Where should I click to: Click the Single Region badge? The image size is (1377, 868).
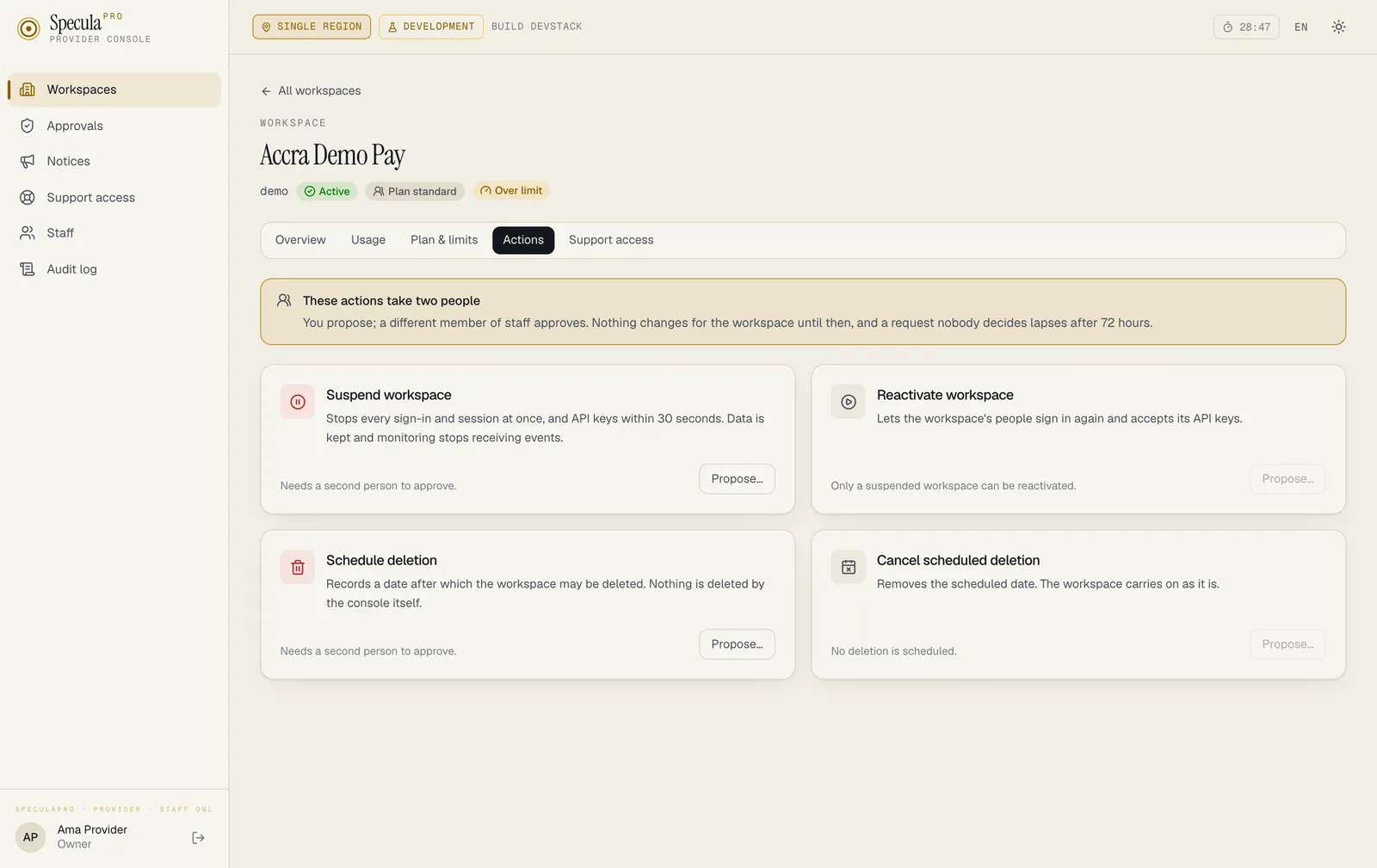(312, 27)
